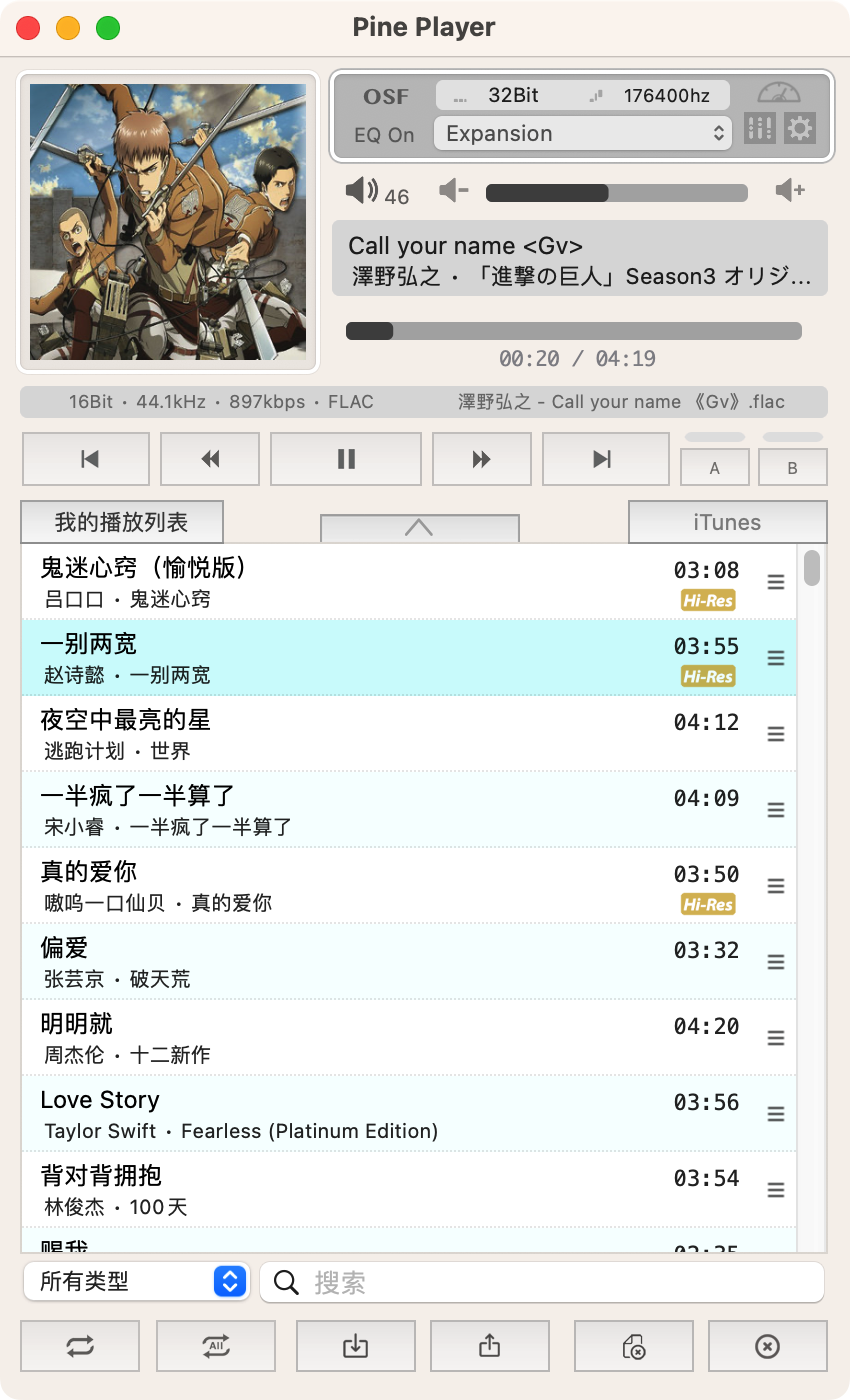Click the search magnifier icon

[x=286, y=1283]
